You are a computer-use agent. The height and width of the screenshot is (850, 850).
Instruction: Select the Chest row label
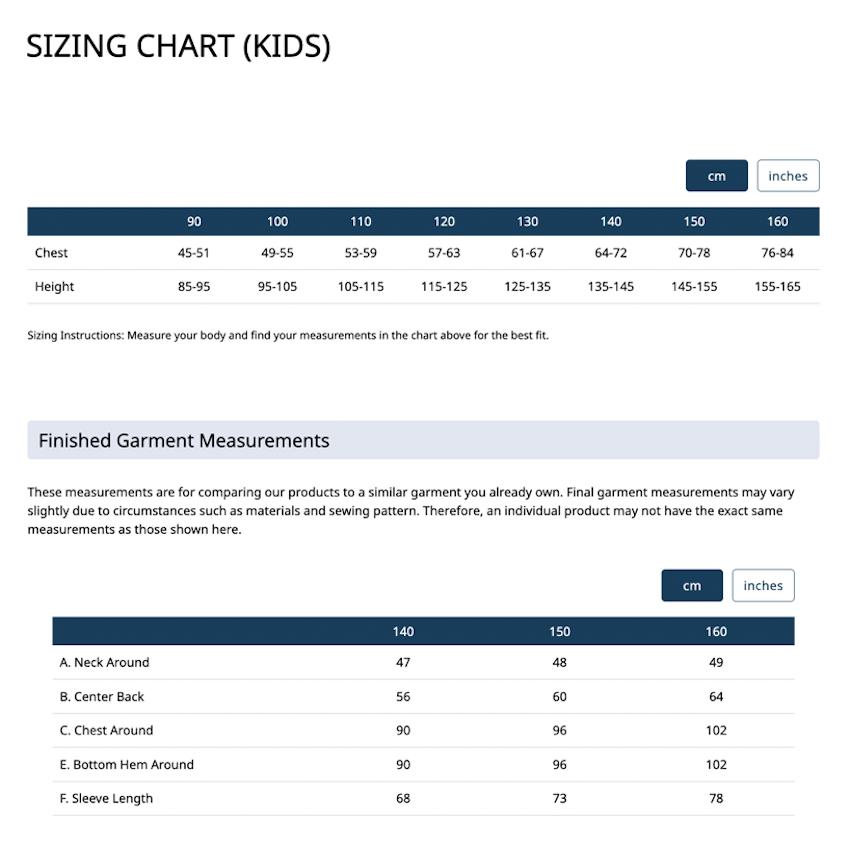[51, 253]
